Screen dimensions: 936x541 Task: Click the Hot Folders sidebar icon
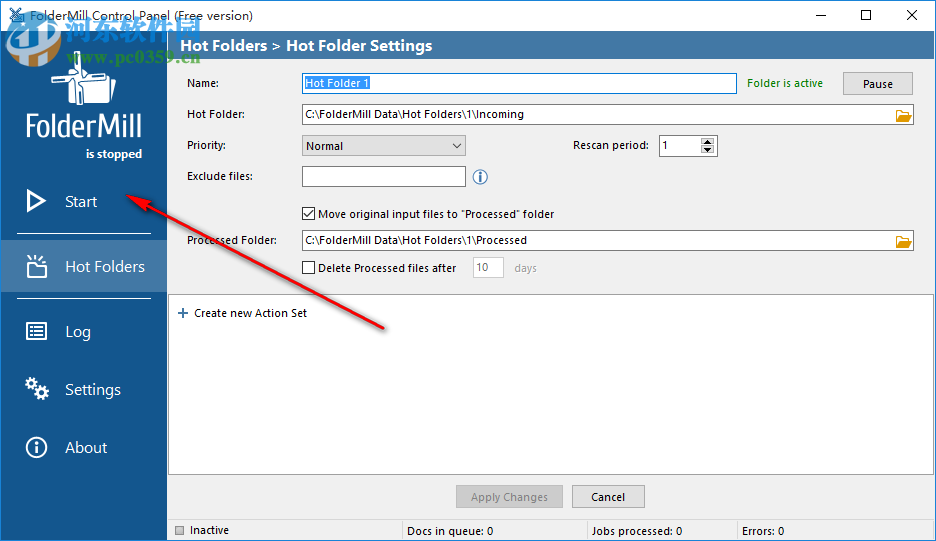(36, 266)
